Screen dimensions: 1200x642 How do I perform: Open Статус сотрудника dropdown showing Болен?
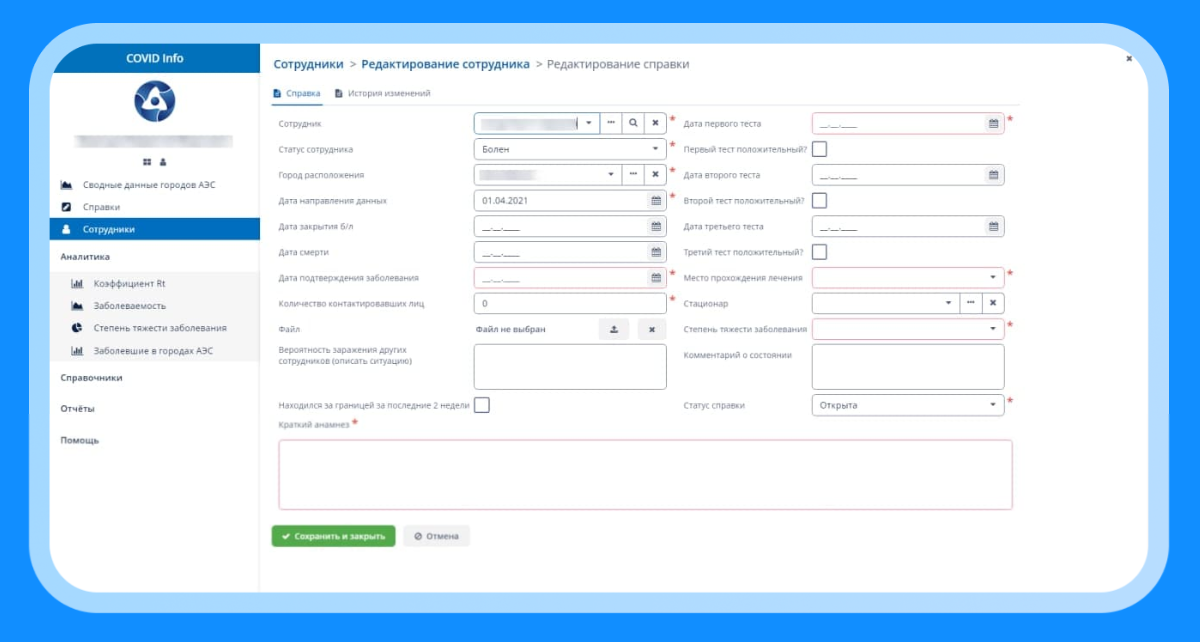[x=570, y=149]
